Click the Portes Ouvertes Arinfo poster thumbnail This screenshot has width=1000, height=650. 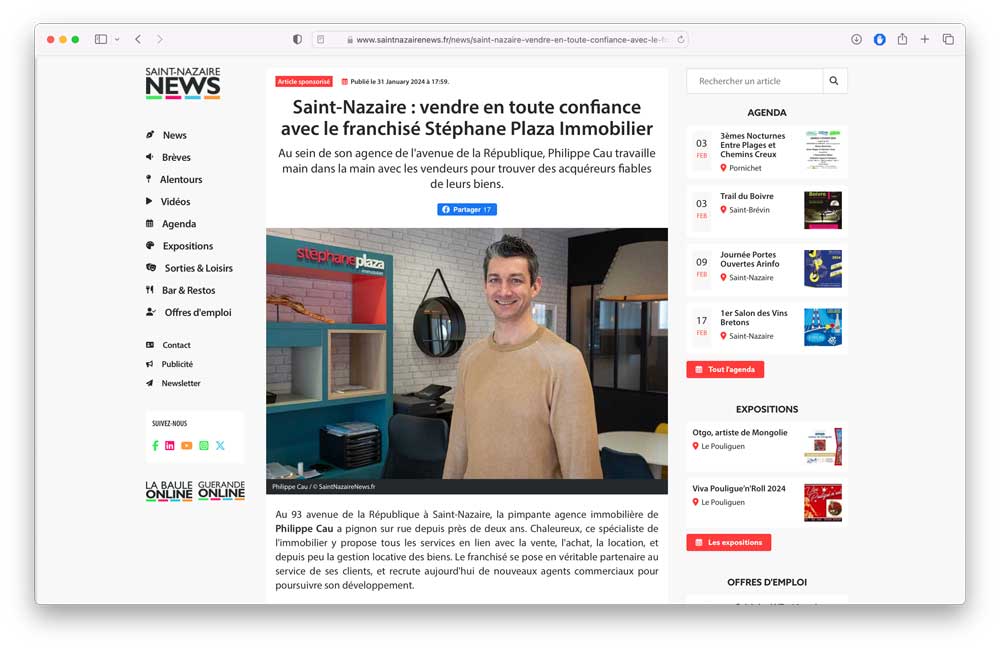tap(823, 269)
